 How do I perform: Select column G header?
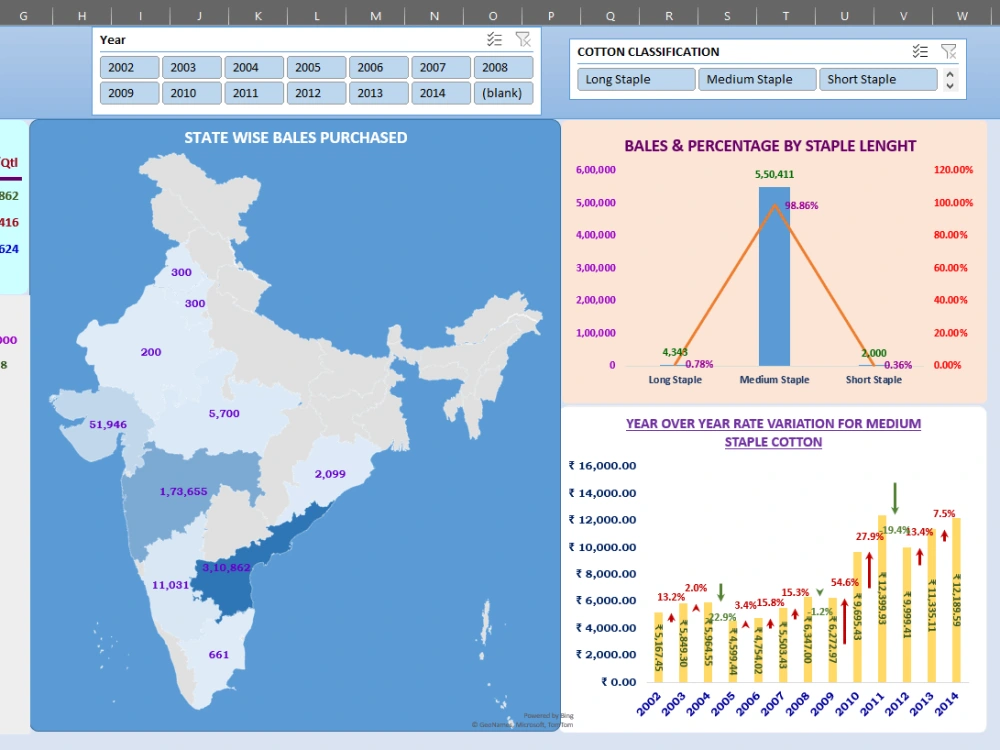[x=24, y=15]
